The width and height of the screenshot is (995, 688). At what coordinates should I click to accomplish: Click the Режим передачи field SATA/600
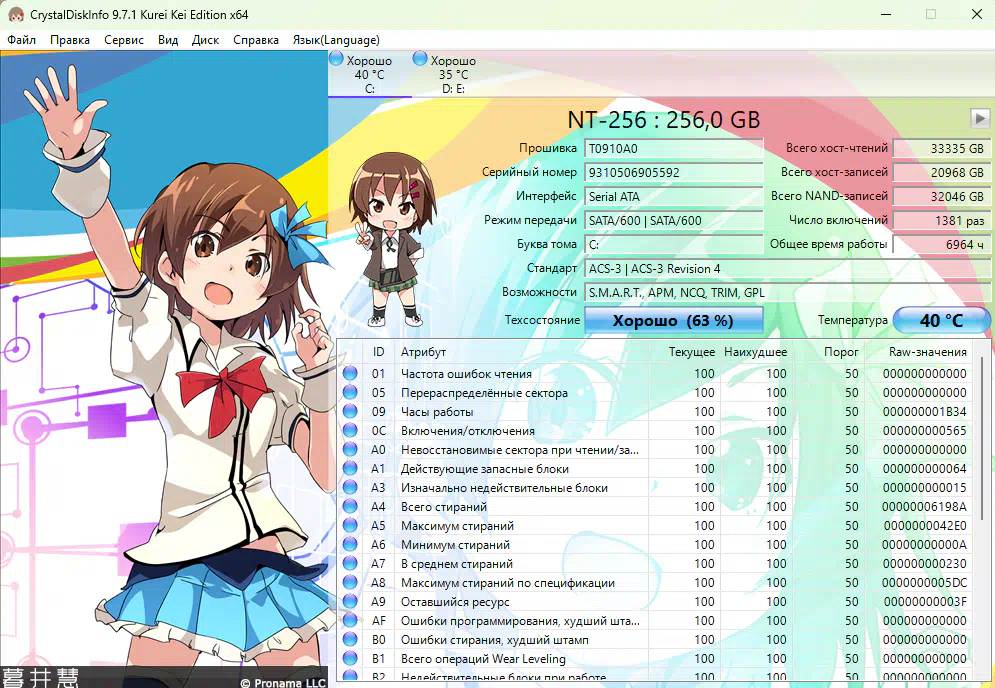[x=673, y=221]
